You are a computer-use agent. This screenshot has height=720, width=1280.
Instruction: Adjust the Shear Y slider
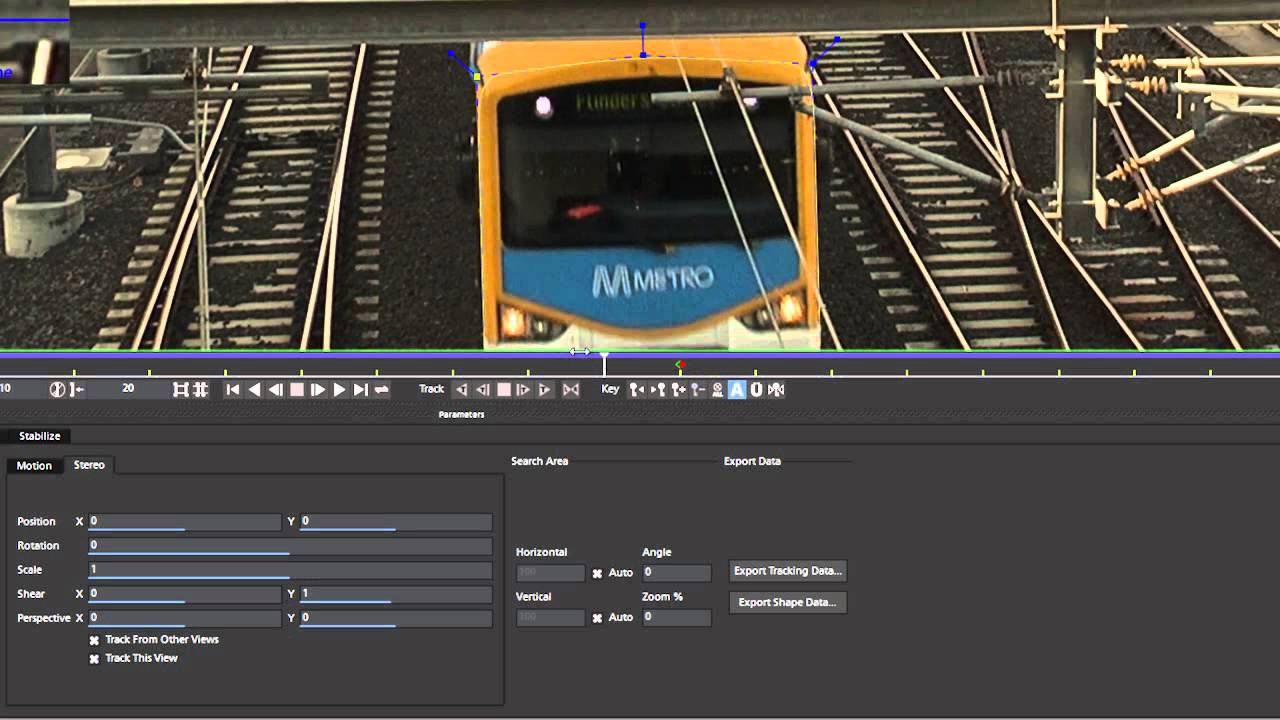point(396,594)
